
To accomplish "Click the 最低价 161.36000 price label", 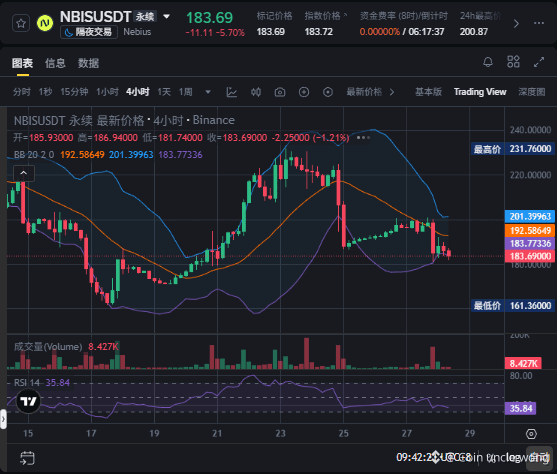I will [513, 306].
